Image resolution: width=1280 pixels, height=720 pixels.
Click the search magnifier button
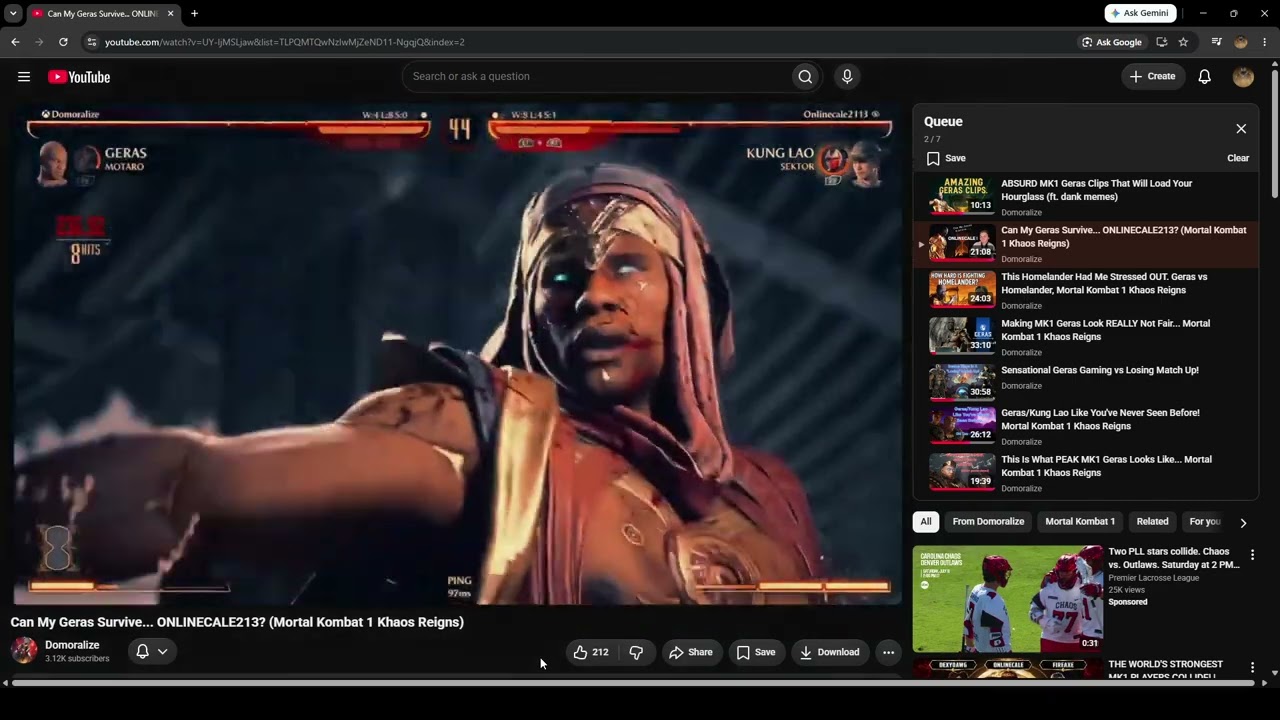[x=805, y=76]
